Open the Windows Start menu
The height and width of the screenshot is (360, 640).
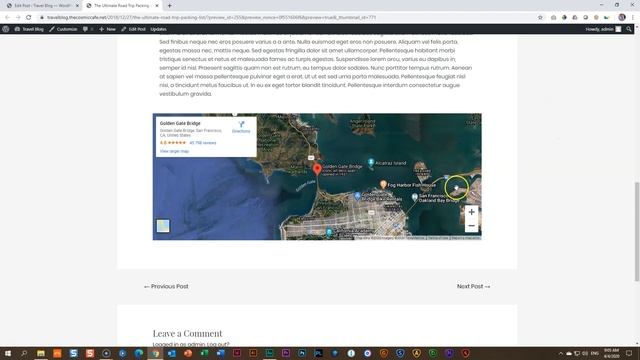tap(8, 353)
